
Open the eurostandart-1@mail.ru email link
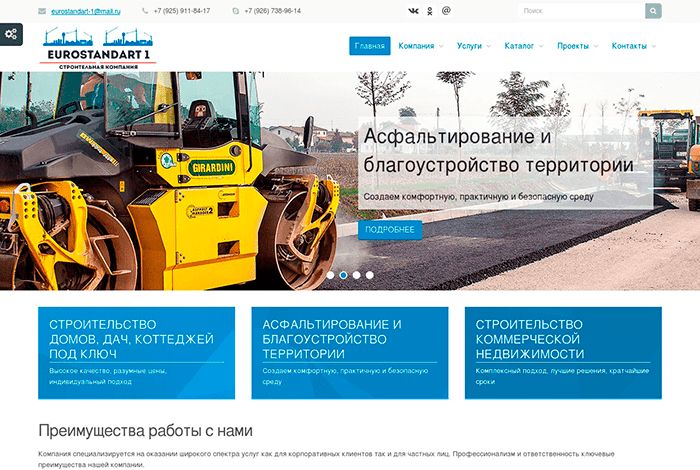coord(86,11)
